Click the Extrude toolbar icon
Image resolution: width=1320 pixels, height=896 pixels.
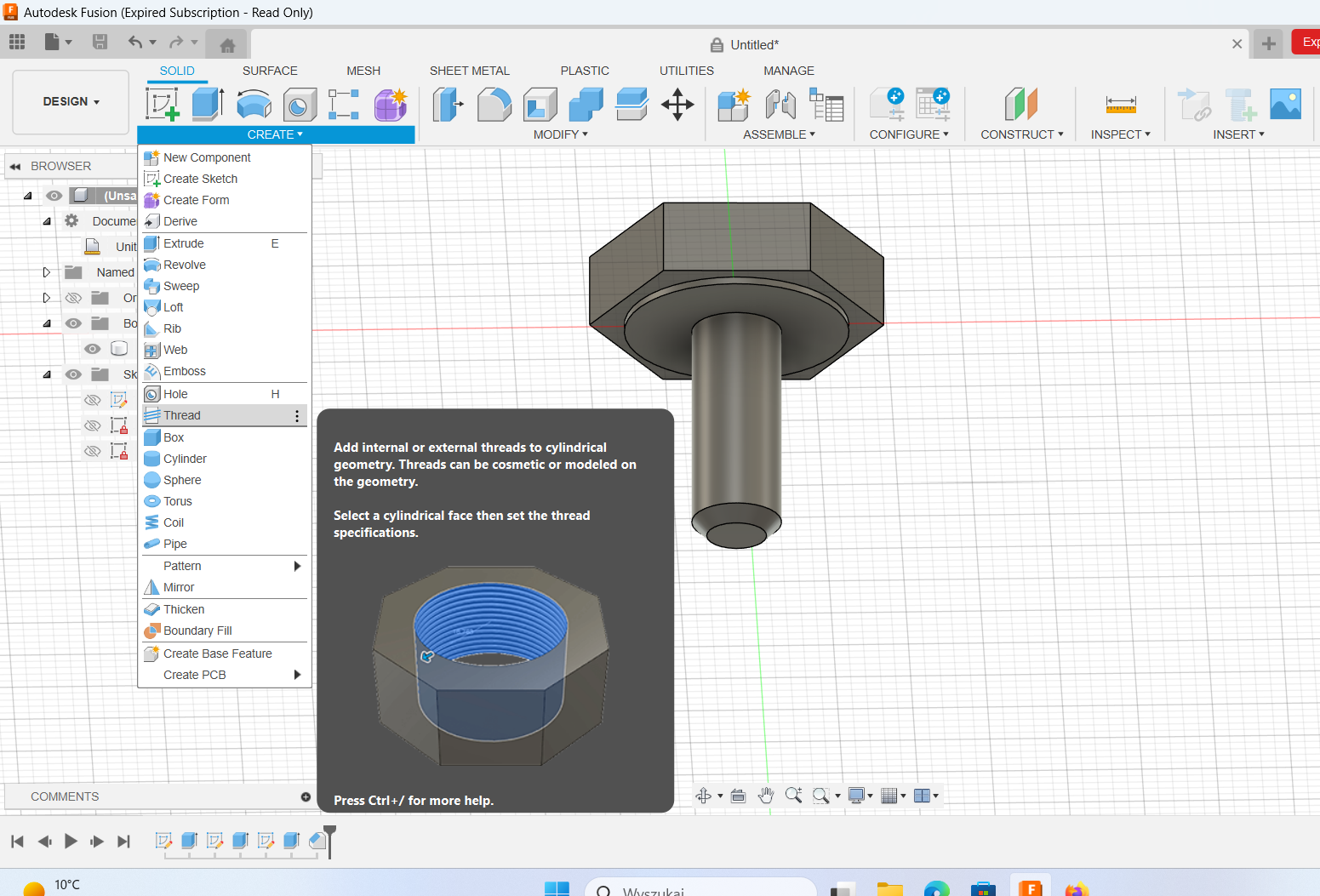pyautogui.click(x=208, y=105)
